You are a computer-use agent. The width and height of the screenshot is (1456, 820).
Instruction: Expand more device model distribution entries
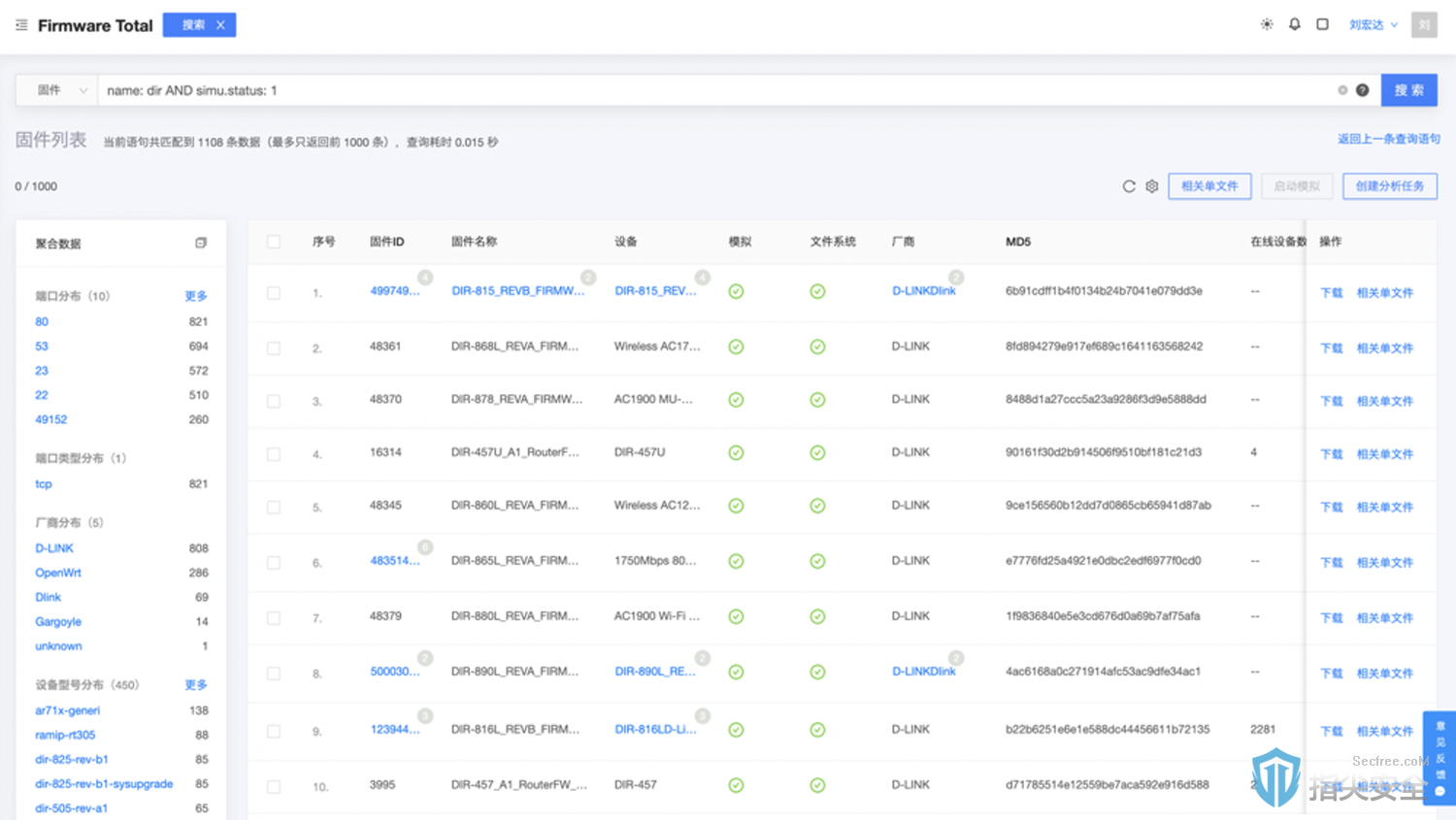coord(196,685)
